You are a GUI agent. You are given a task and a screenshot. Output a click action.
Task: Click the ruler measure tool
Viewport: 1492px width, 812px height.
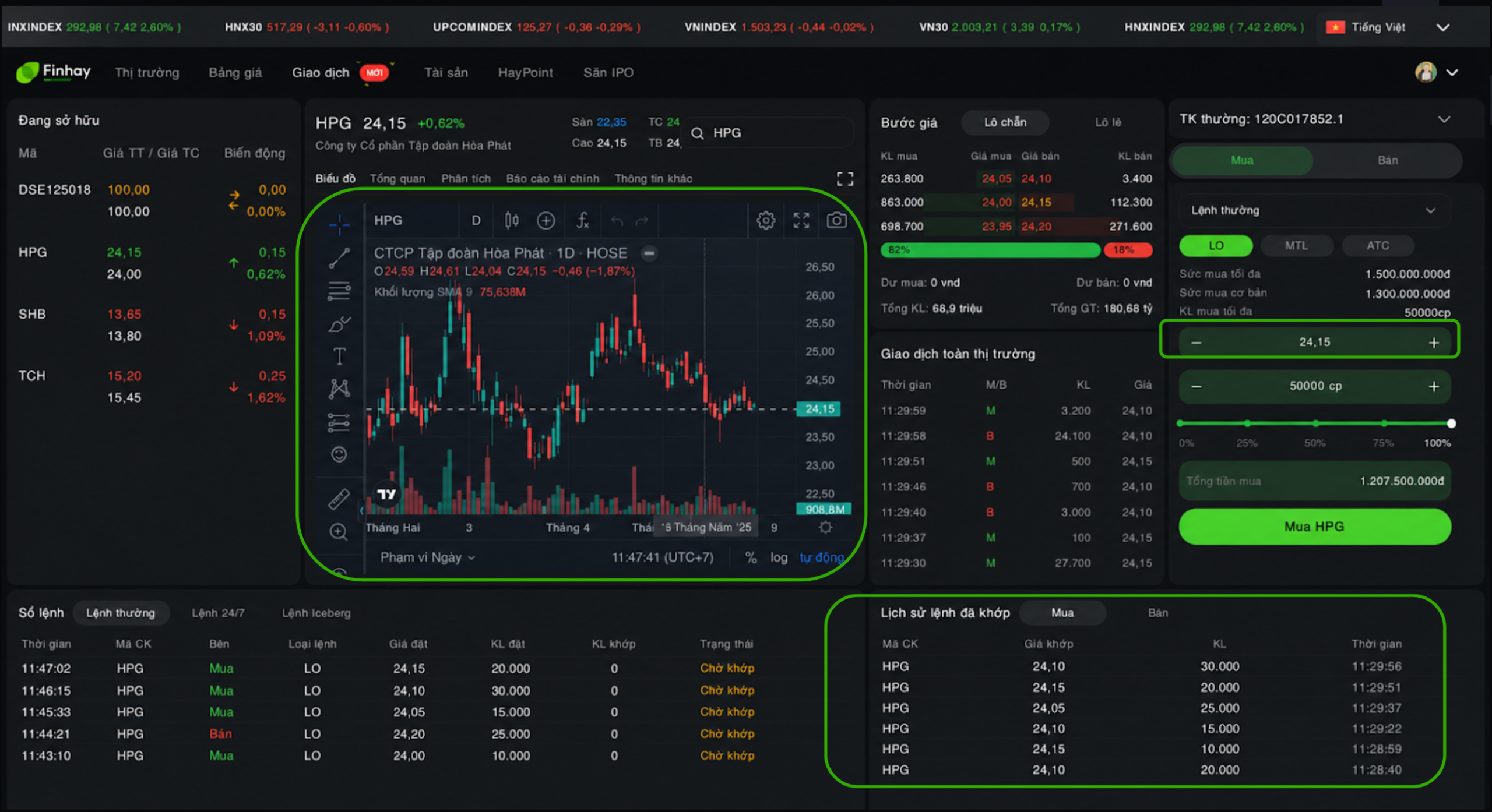tap(339, 499)
